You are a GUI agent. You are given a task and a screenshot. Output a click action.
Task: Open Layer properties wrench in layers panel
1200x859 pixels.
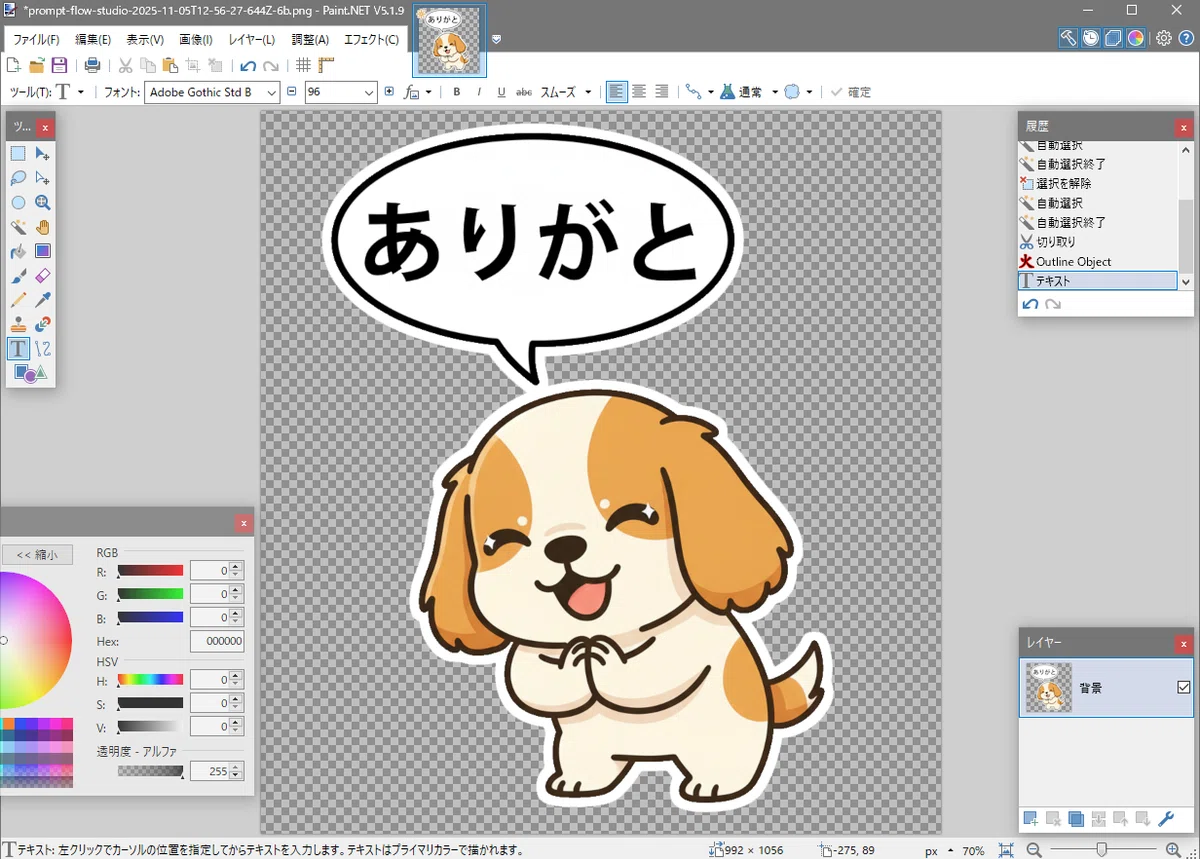1166,819
